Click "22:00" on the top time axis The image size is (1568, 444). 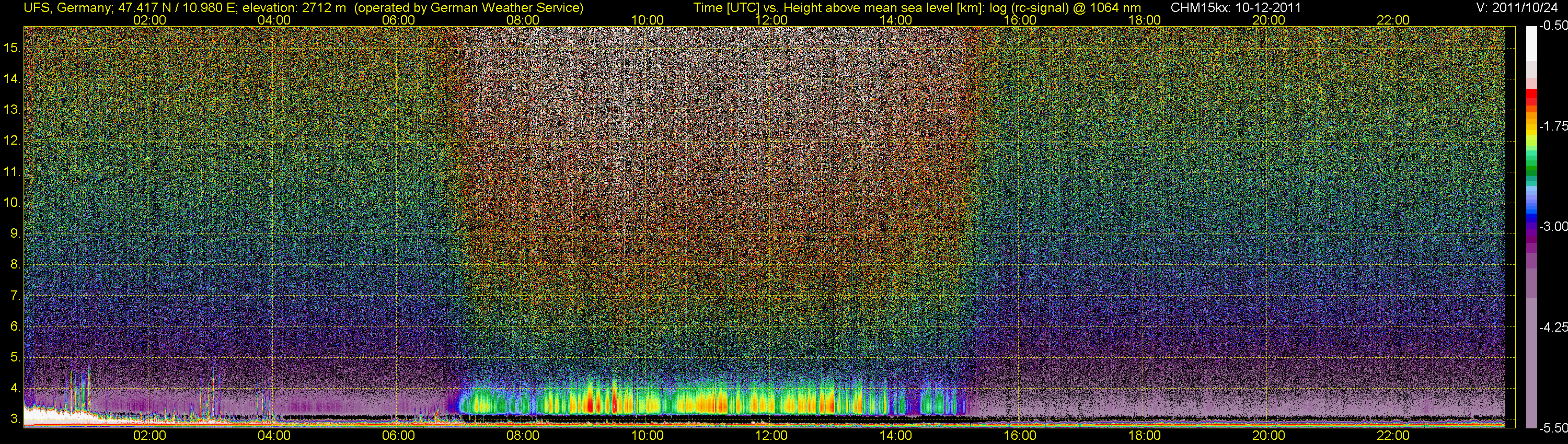pos(1393,20)
